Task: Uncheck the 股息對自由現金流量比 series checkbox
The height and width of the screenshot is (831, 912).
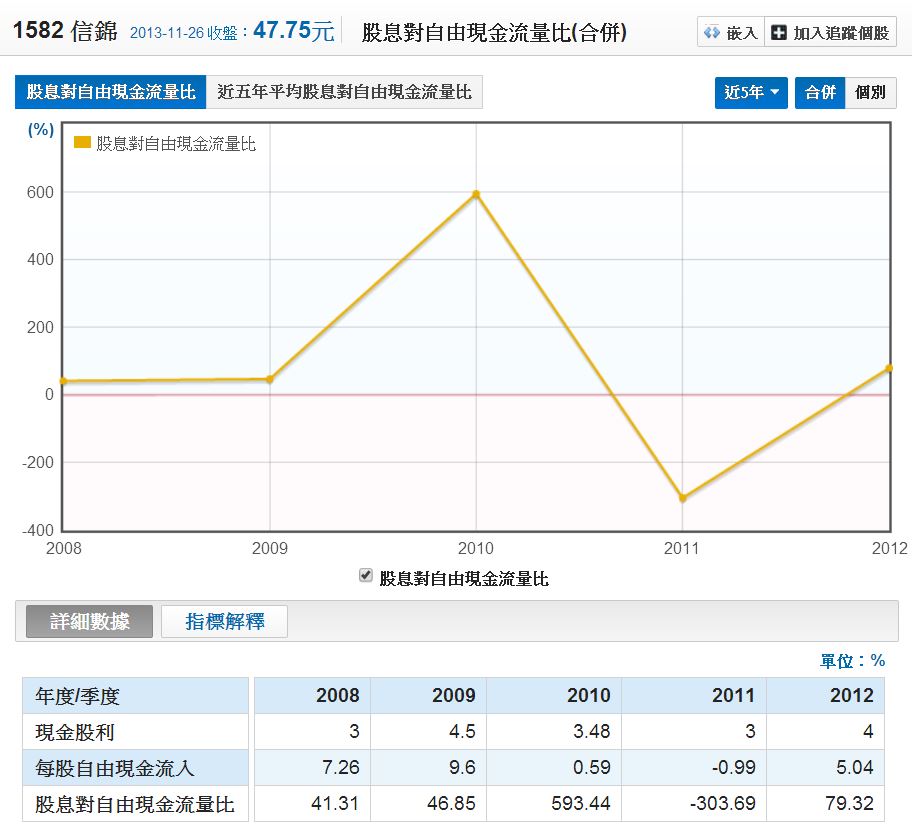Action: pyautogui.click(x=366, y=576)
